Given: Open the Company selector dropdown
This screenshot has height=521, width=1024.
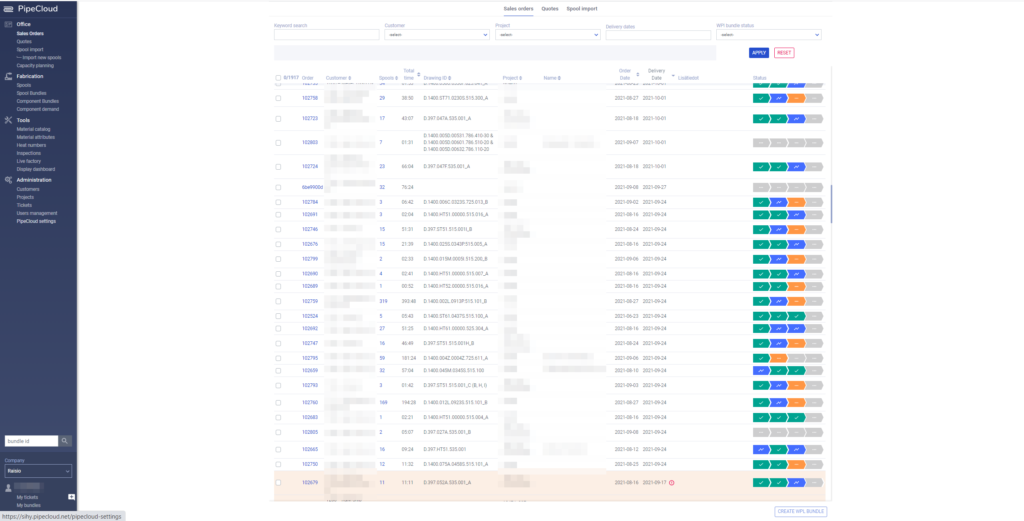Looking at the screenshot, I should (38, 471).
